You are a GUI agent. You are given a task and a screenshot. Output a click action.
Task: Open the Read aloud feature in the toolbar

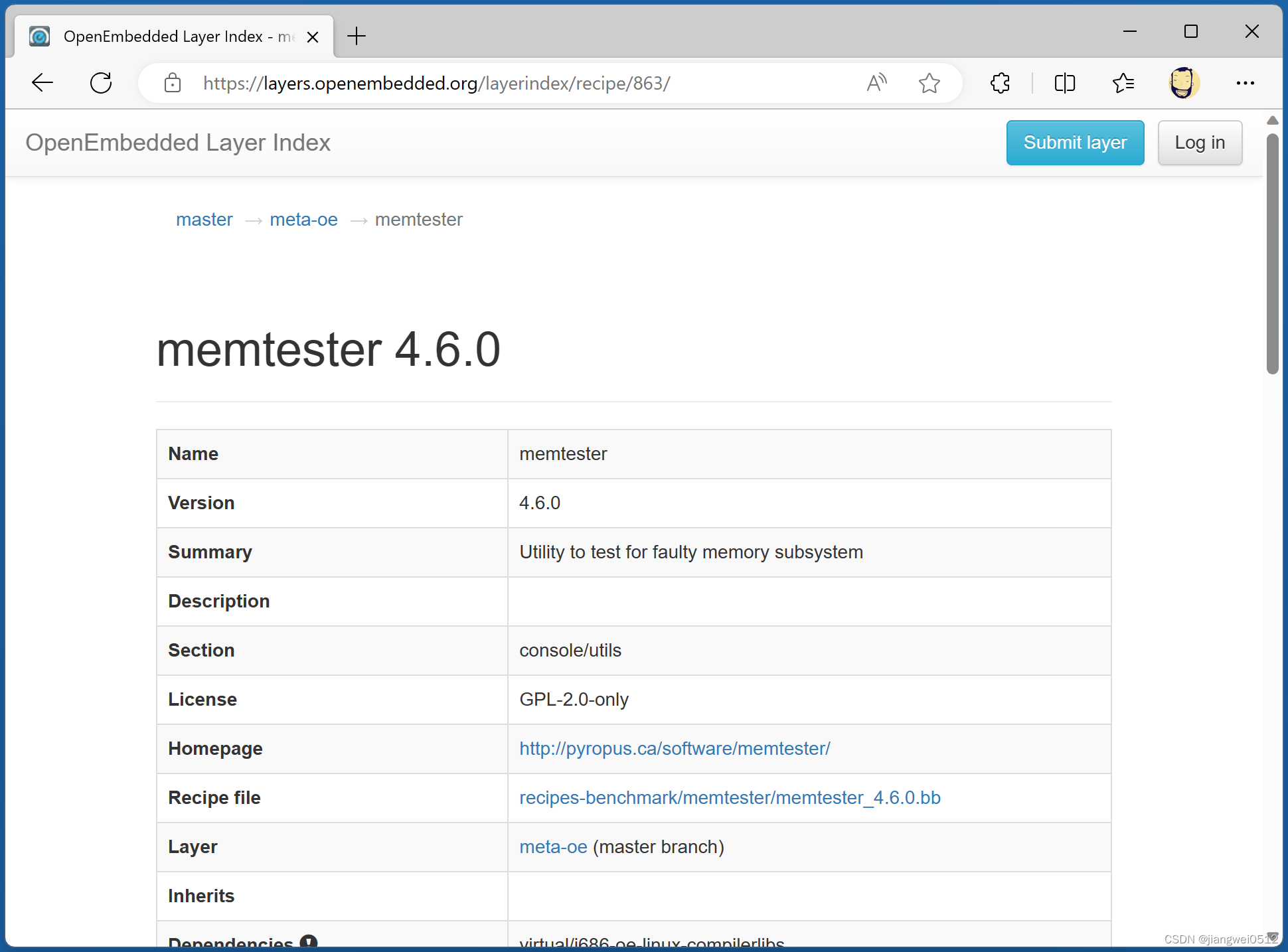pyautogui.click(x=876, y=83)
